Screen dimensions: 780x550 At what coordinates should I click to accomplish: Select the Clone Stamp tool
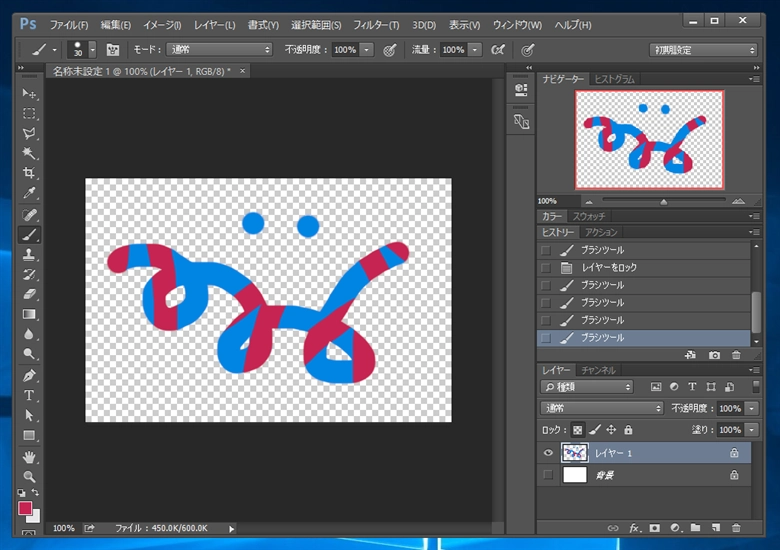[29, 255]
